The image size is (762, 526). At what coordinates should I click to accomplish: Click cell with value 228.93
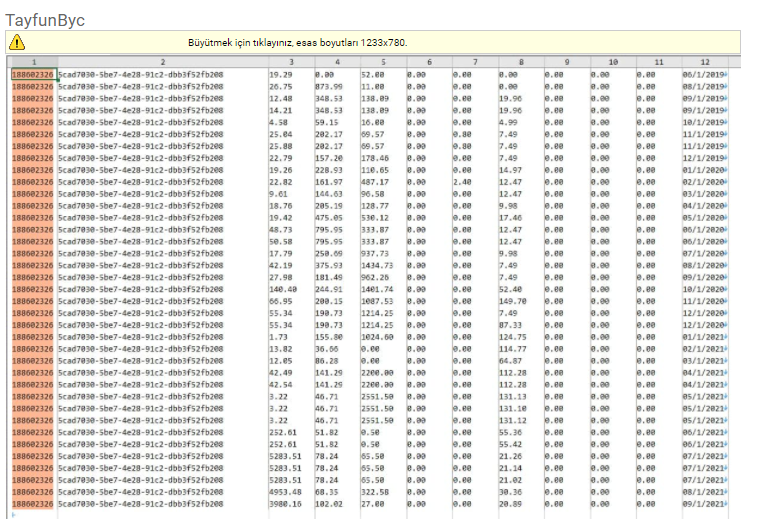pyautogui.click(x=329, y=170)
